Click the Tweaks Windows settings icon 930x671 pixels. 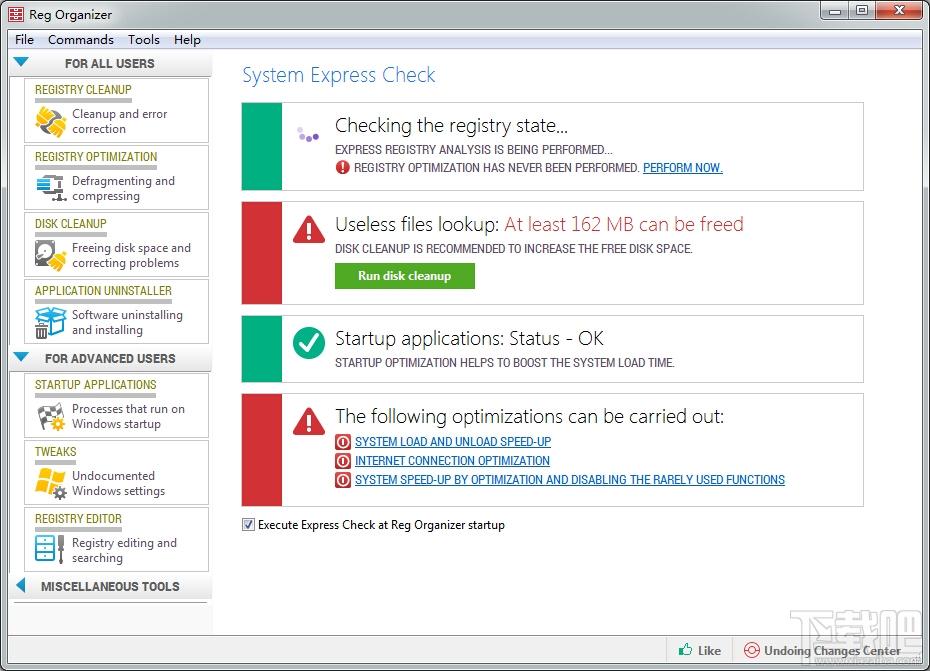tap(50, 483)
